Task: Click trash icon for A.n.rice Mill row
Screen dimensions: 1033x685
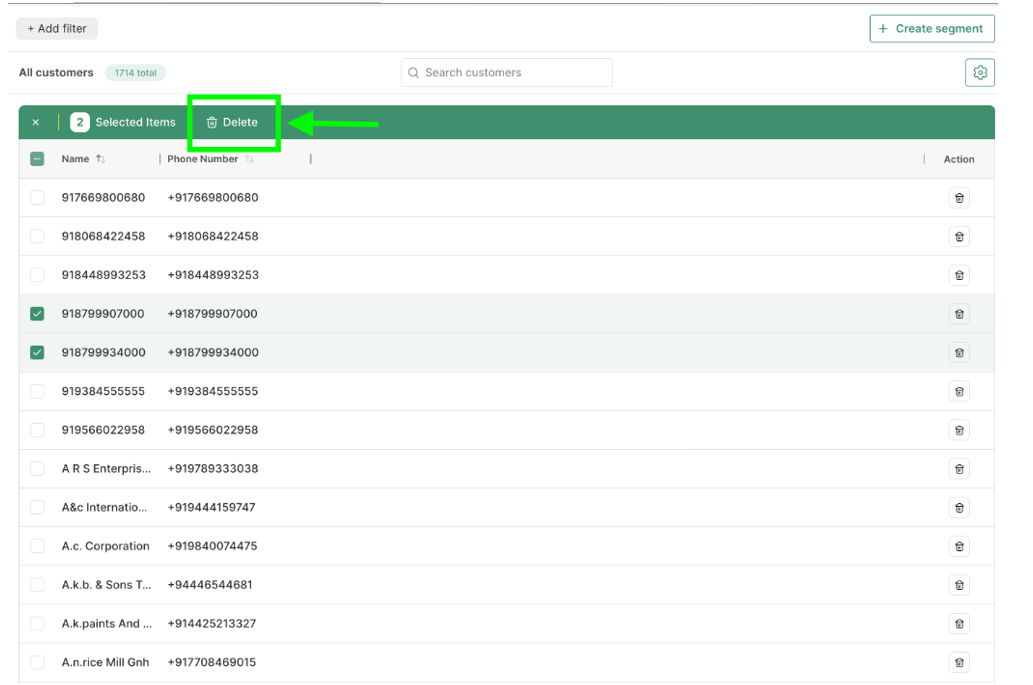Action: pyautogui.click(x=958, y=662)
